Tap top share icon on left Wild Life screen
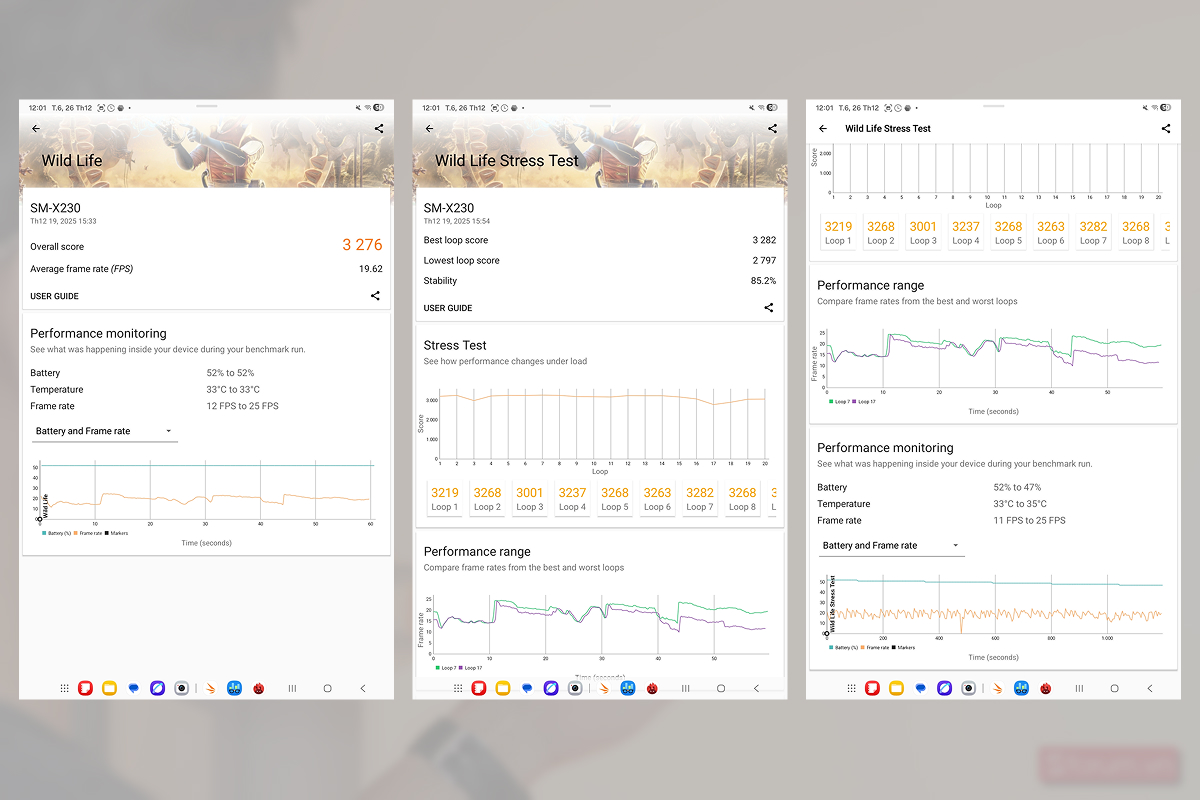 [x=379, y=129]
